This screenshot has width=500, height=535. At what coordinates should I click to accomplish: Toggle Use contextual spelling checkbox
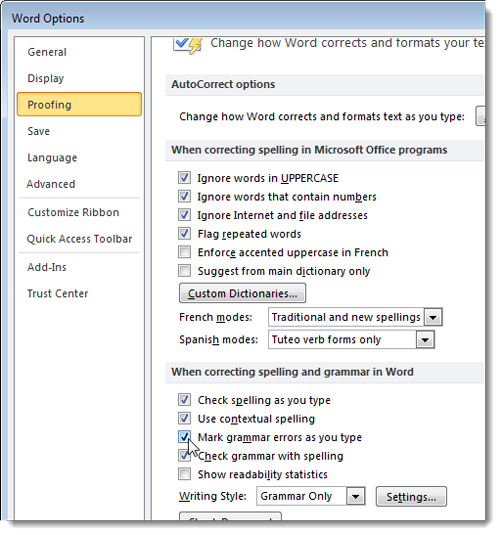coord(184,418)
